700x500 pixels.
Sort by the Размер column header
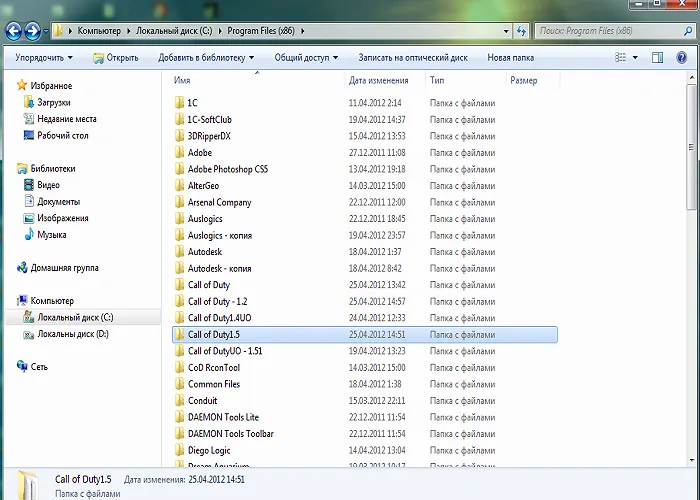pos(524,80)
